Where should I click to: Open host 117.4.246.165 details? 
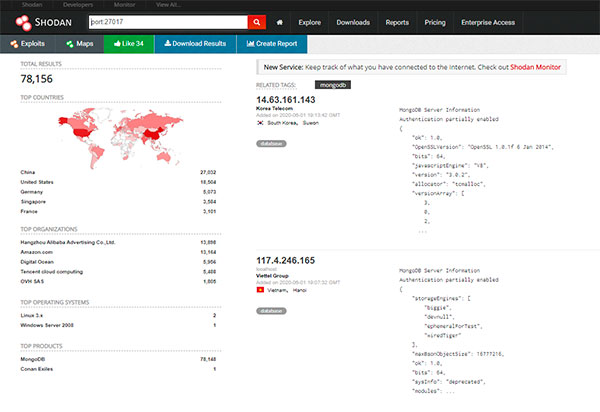coord(286,261)
